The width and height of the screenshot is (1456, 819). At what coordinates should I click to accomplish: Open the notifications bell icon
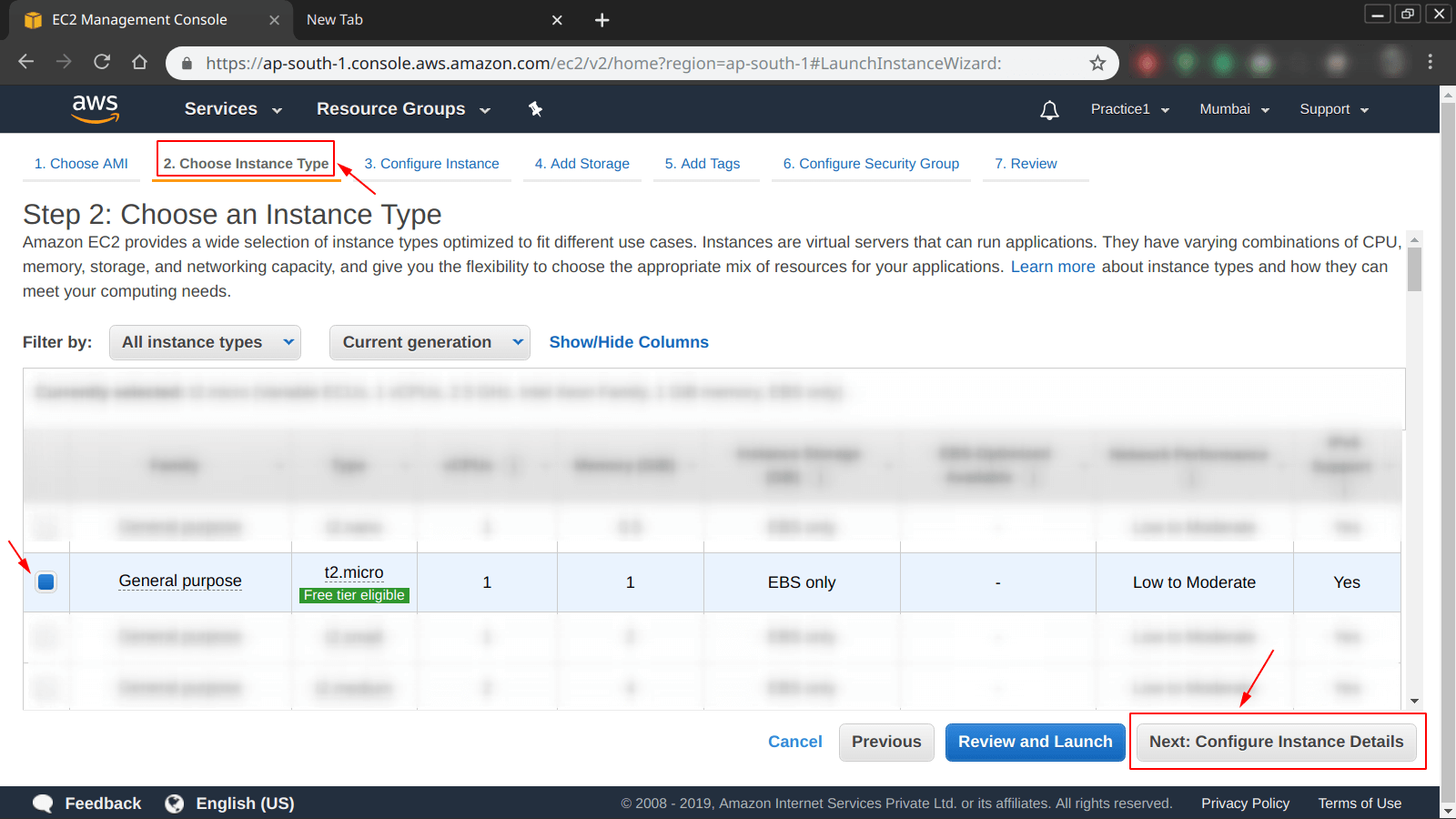(x=1049, y=110)
